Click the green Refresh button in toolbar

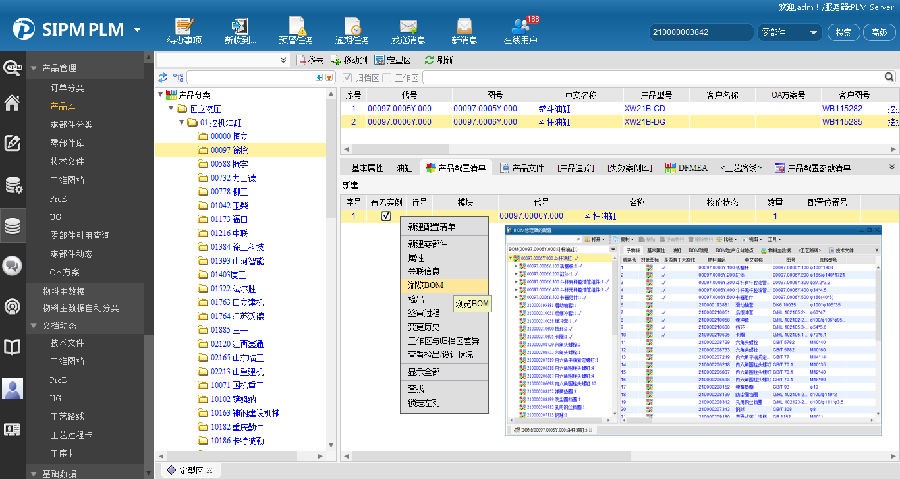439,60
